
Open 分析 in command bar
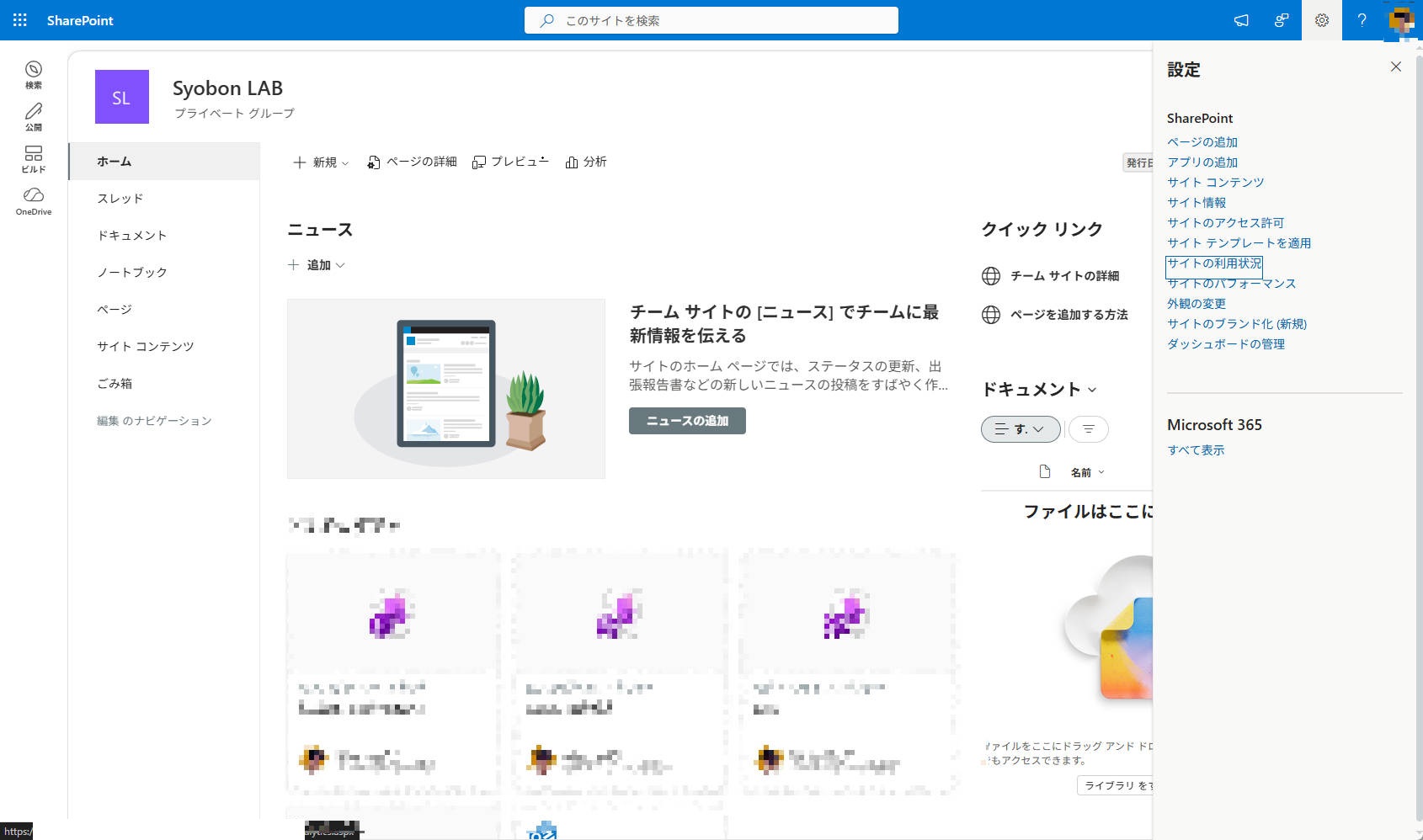(586, 162)
